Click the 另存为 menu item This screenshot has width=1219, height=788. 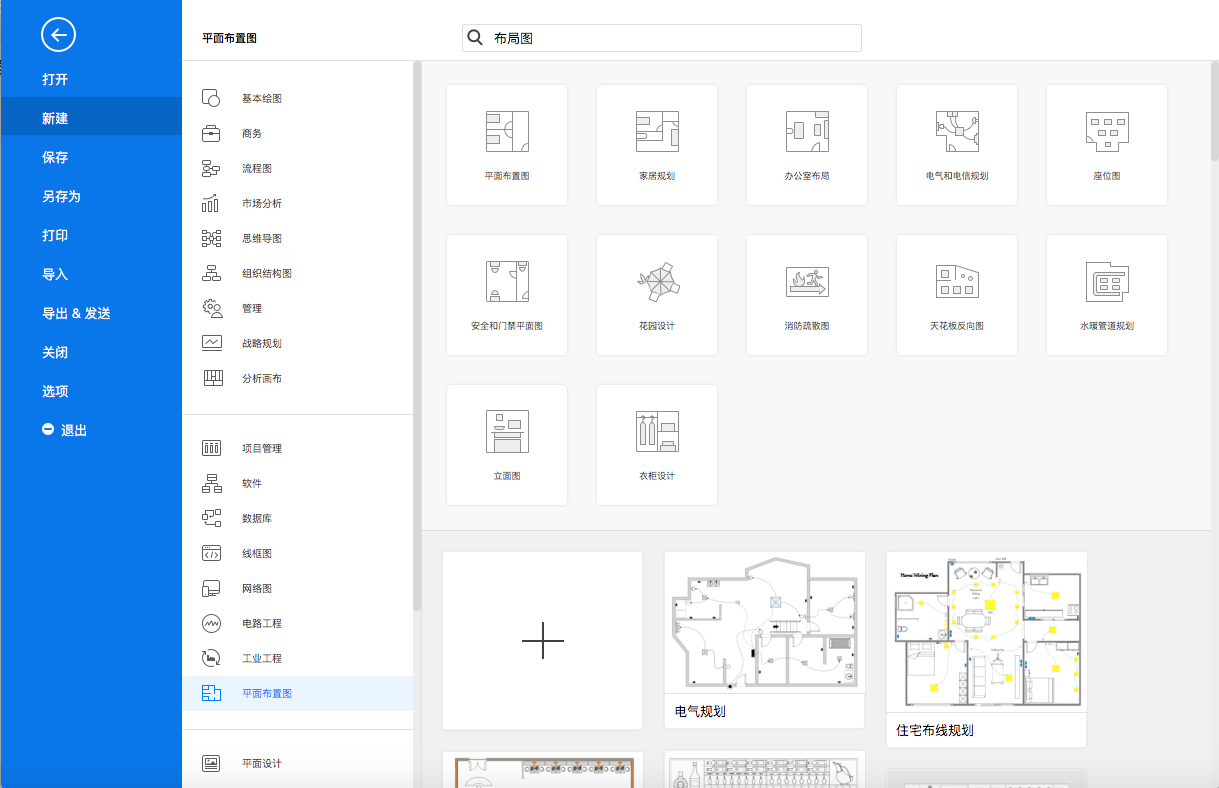pos(91,196)
